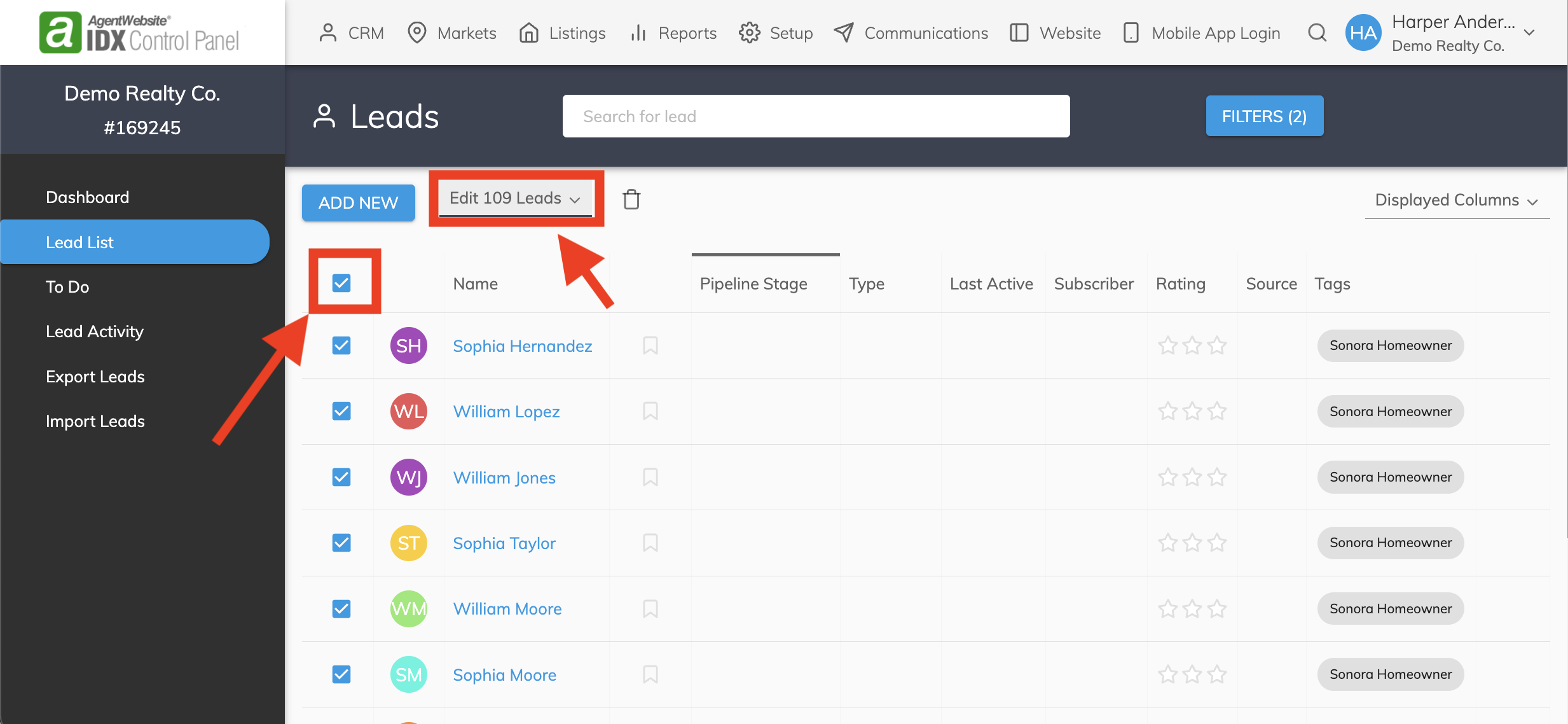
Task: Uncheck William Jones row checkbox
Action: point(341,477)
